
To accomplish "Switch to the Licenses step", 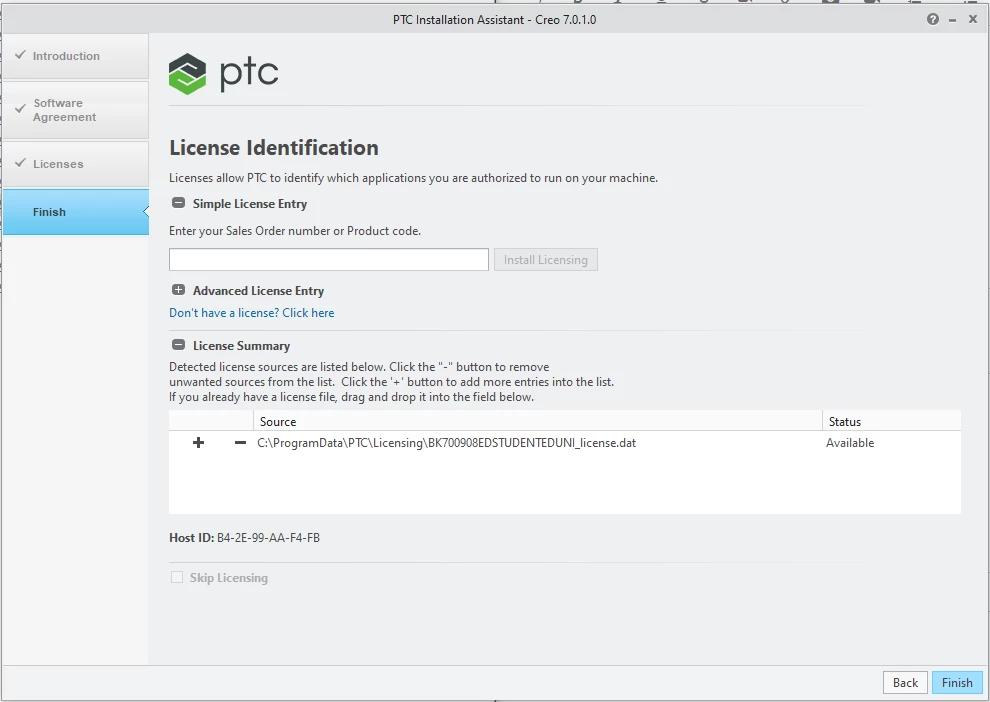I will coord(76,164).
